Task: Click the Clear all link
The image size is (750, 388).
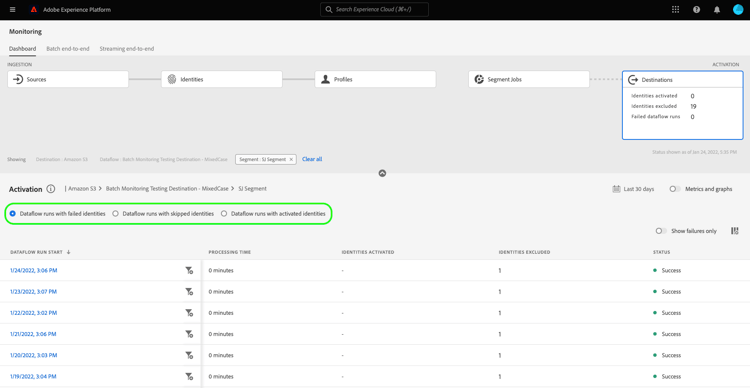Action: click(x=312, y=159)
